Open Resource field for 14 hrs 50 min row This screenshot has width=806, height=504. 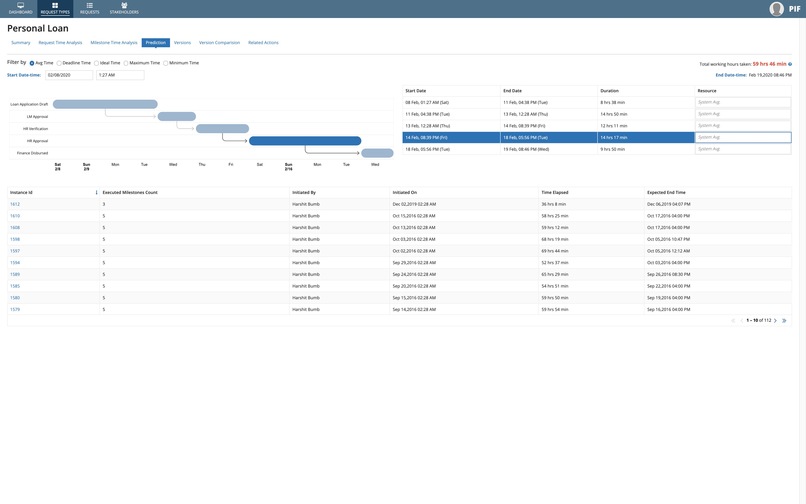(x=743, y=114)
